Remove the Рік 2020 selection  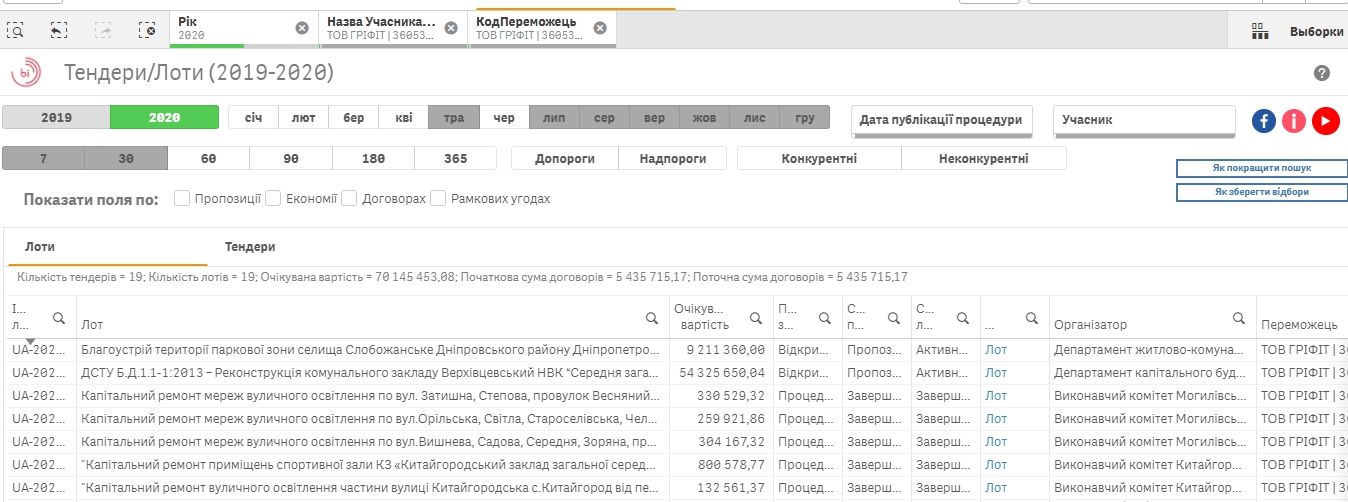302,28
